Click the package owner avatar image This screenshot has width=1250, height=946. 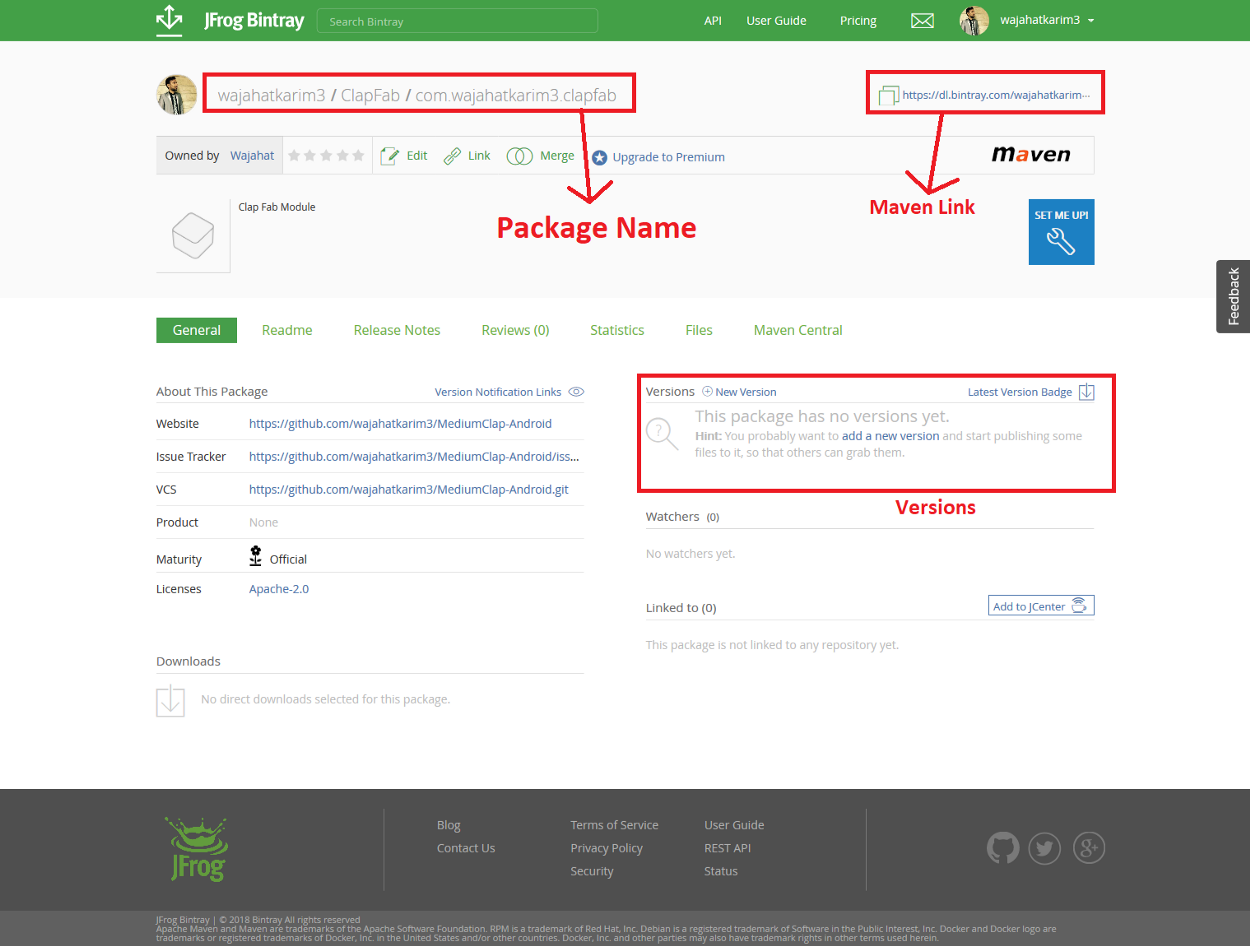[177, 95]
